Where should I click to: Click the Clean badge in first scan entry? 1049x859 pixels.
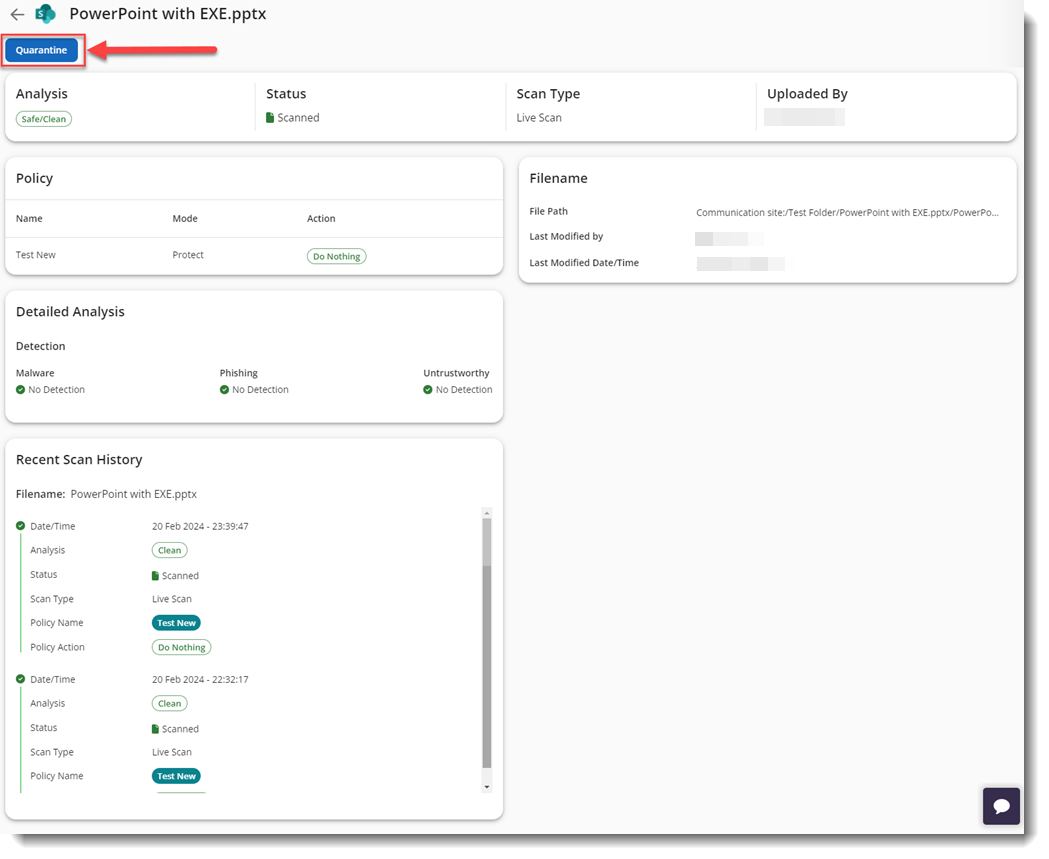tap(170, 550)
